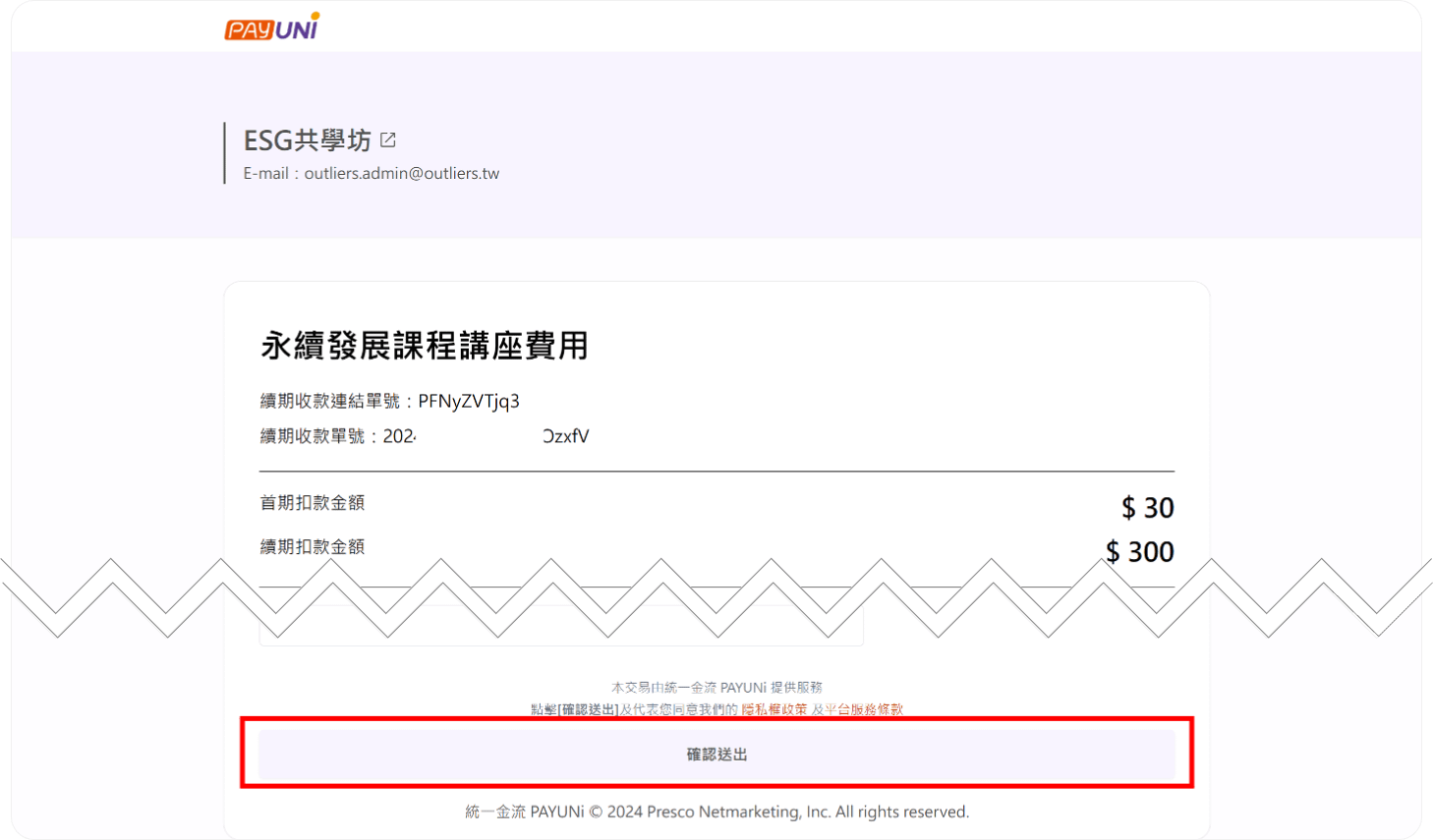Open the 平台服務條款 terms link
This screenshot has width=1433, height=840.
click(x=863, y=709)
